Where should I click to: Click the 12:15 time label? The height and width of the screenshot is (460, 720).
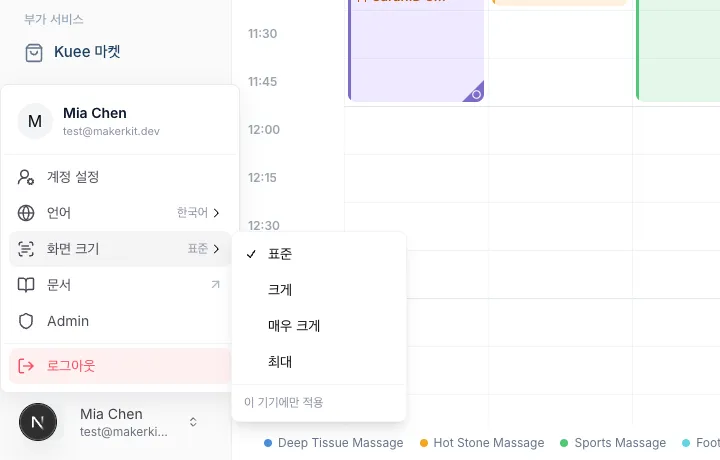[263, 178]
